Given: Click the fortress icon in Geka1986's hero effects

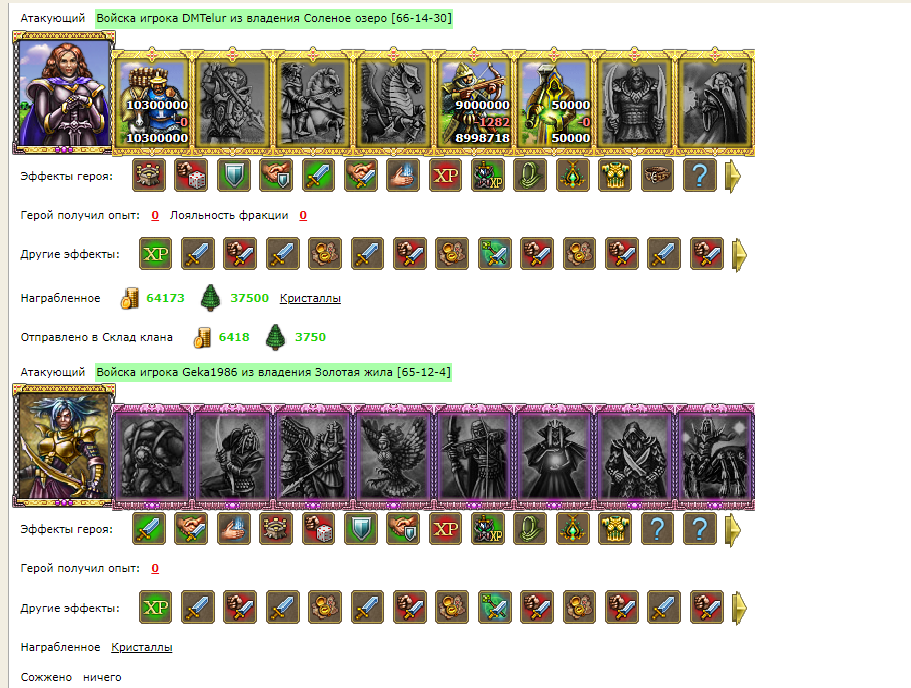Looking at the screenshot, I should [x=276, y=529].
